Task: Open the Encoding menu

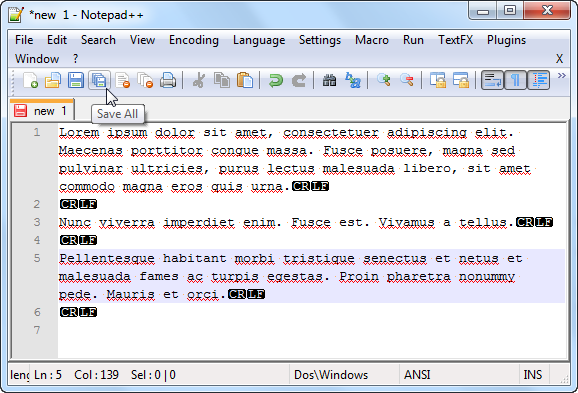Action: tap(194, 40)
